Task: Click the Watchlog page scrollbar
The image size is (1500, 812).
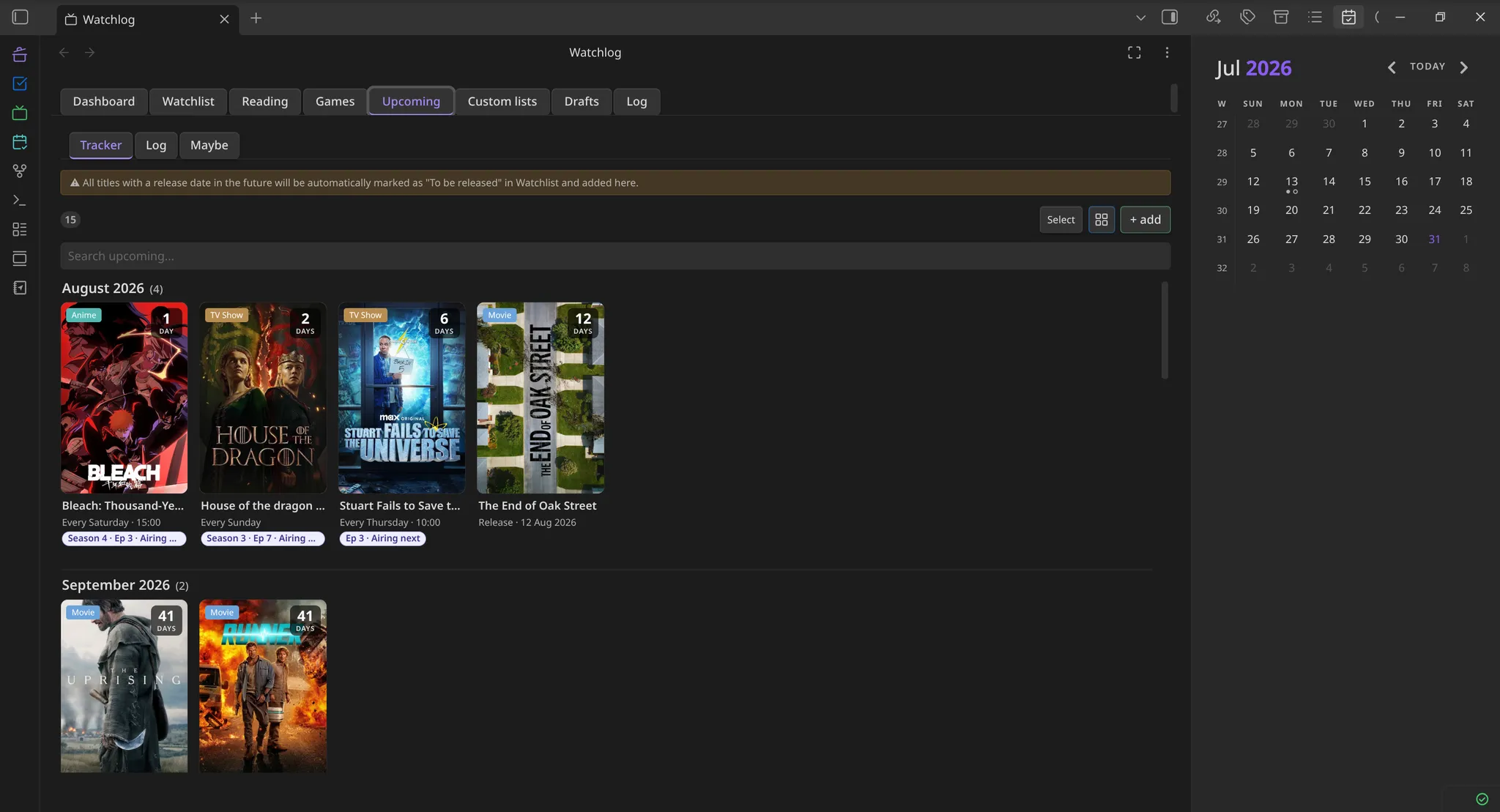Action: (1174, 98)
